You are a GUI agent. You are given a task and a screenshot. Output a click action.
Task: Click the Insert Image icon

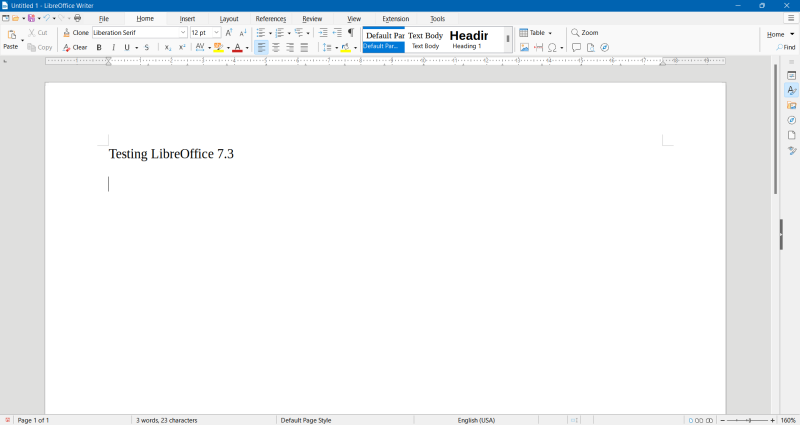click(524, 47)
